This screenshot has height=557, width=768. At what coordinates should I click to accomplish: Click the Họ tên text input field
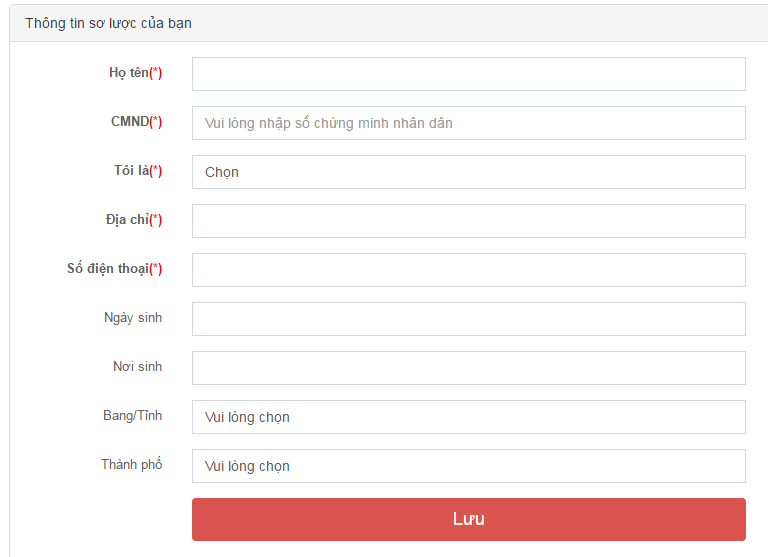(x=468, y=74)
